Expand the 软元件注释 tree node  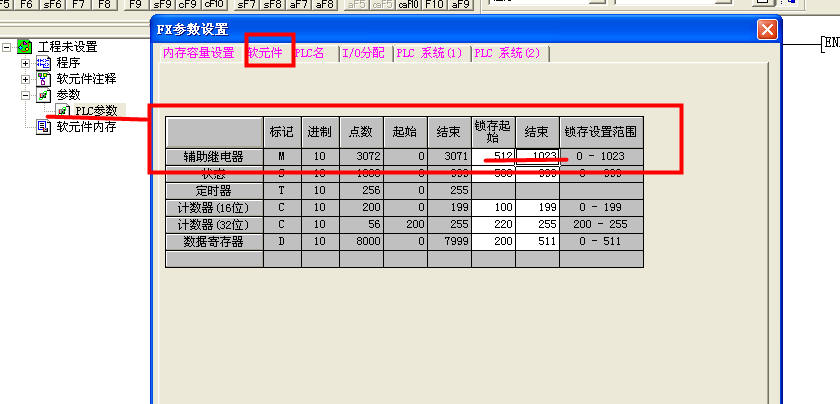tap(26, 79)
